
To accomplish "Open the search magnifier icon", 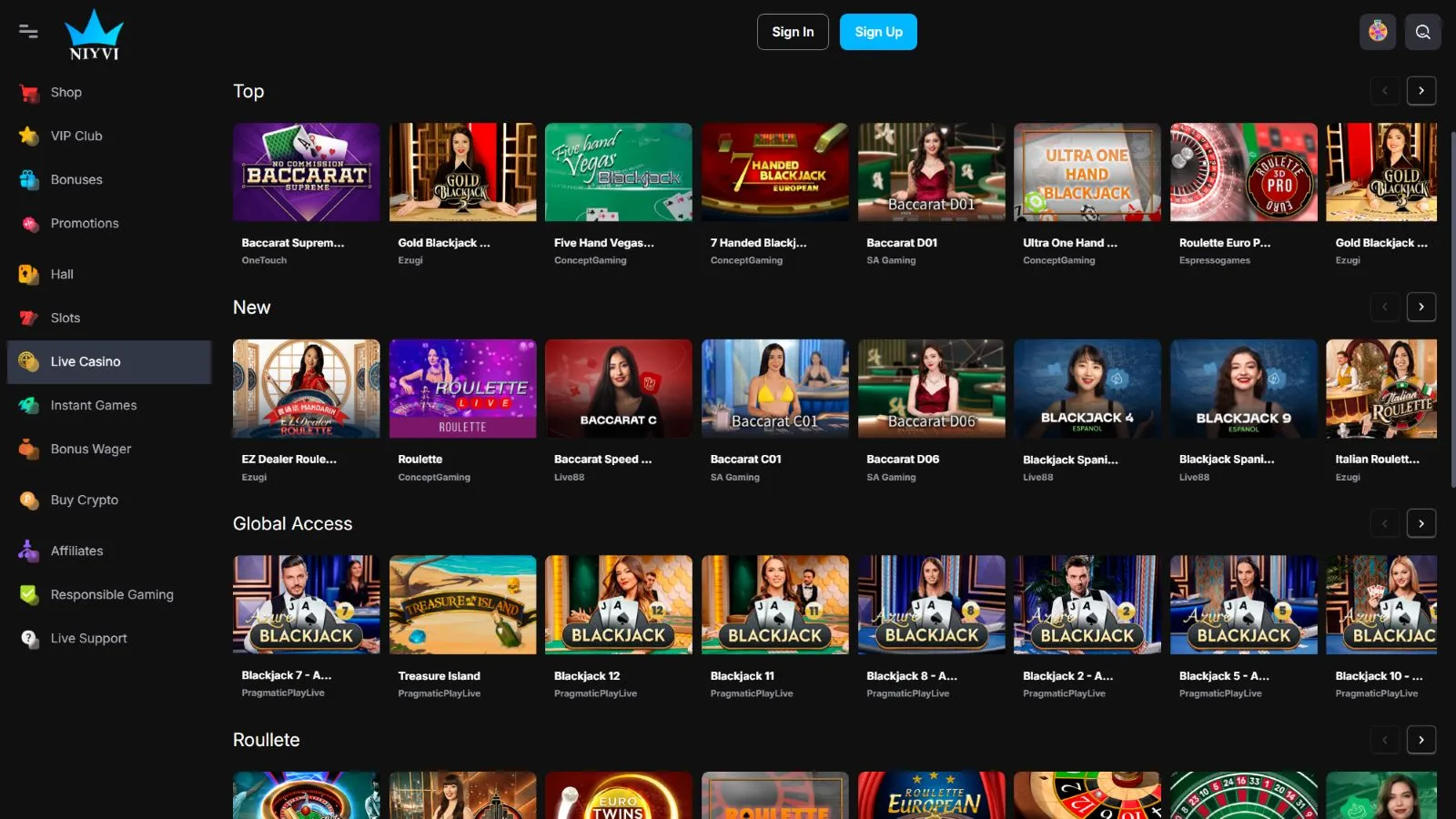I will tap(1422, 32).
